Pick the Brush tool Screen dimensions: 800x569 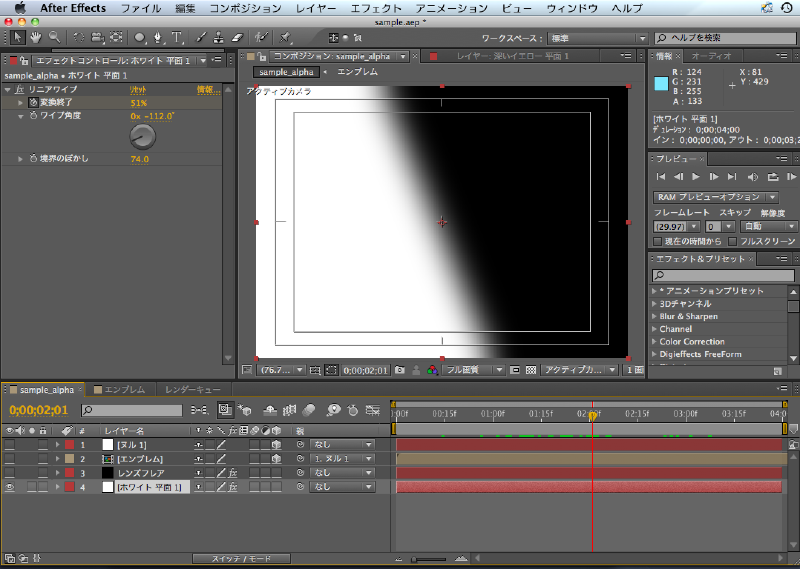point(201,37)
